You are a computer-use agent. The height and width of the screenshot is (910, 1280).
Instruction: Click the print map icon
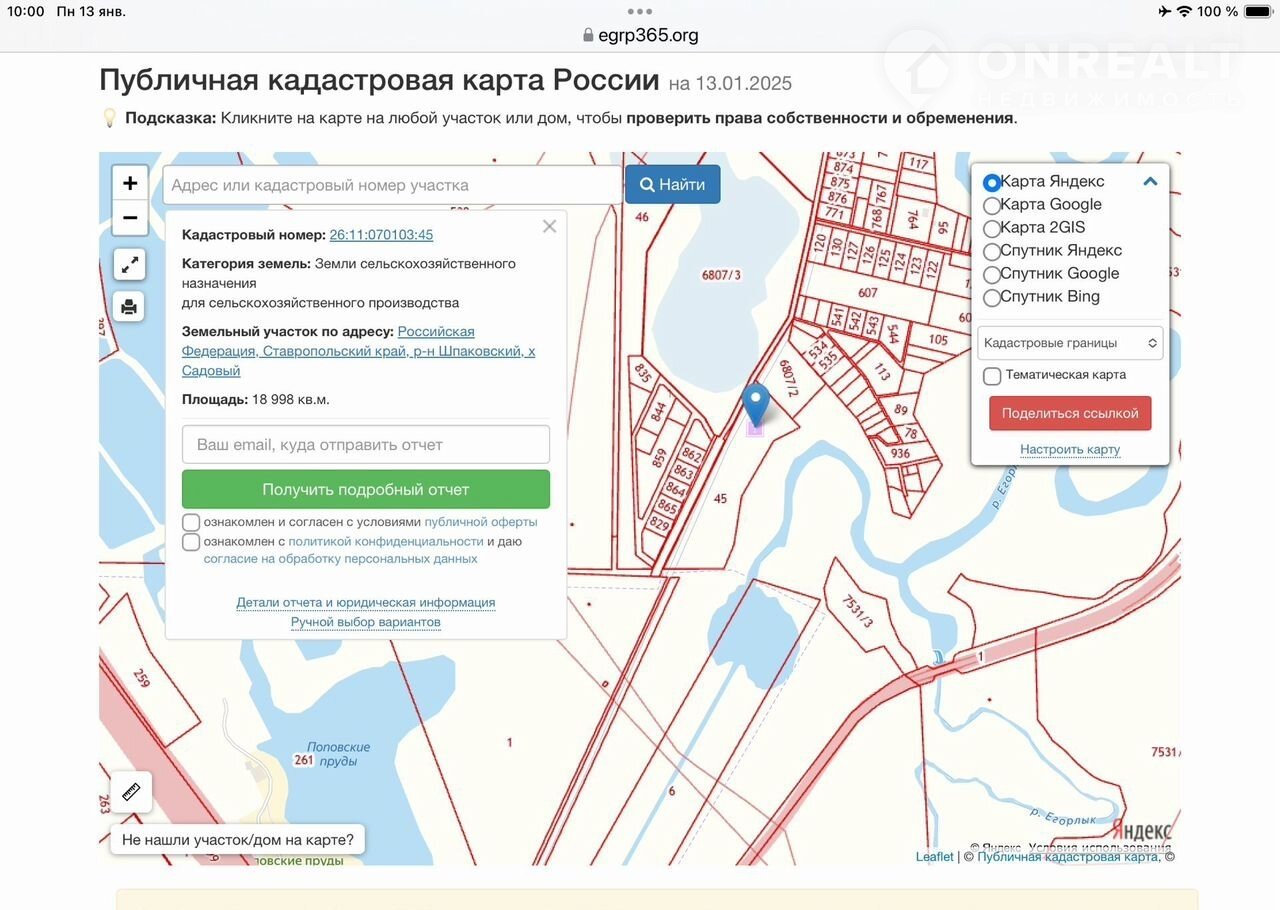130,307
